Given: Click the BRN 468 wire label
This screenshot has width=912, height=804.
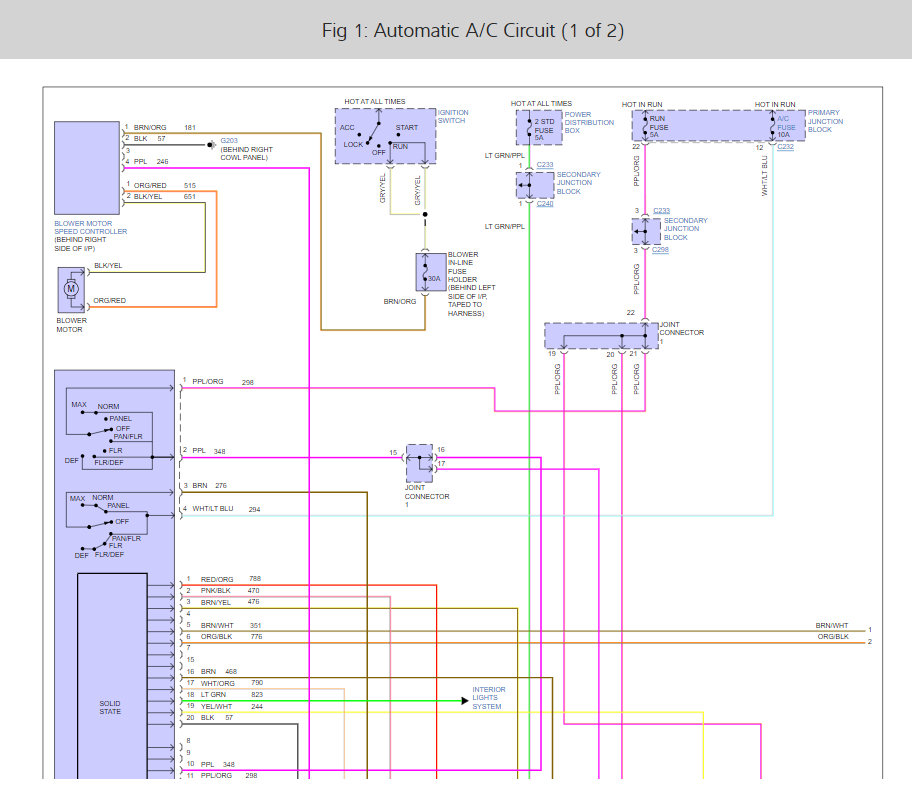Looking at the screenshot, I should pyautogui.click(x=219, y=671).
